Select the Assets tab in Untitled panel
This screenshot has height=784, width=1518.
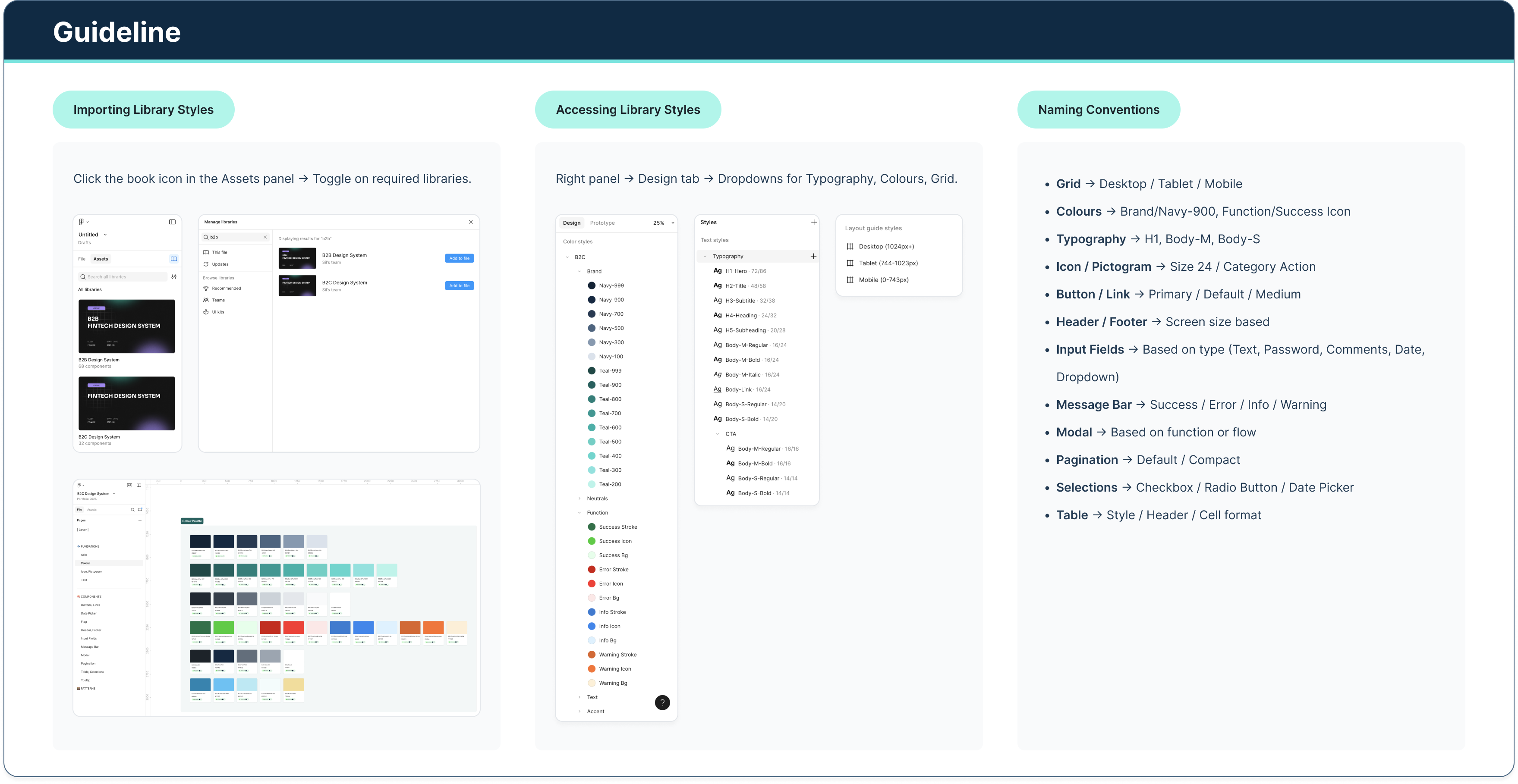coord(101,259)
